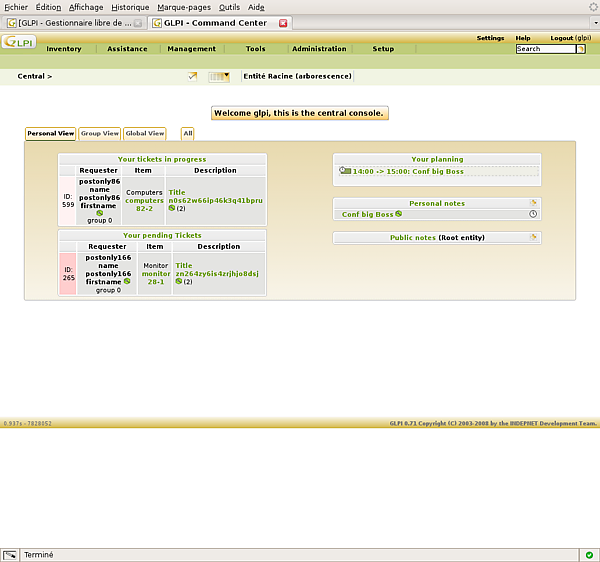The image size is (600, 562).
Task: Switch to the Group View tab
Action: pyautogui.click(x=100, y=133)
